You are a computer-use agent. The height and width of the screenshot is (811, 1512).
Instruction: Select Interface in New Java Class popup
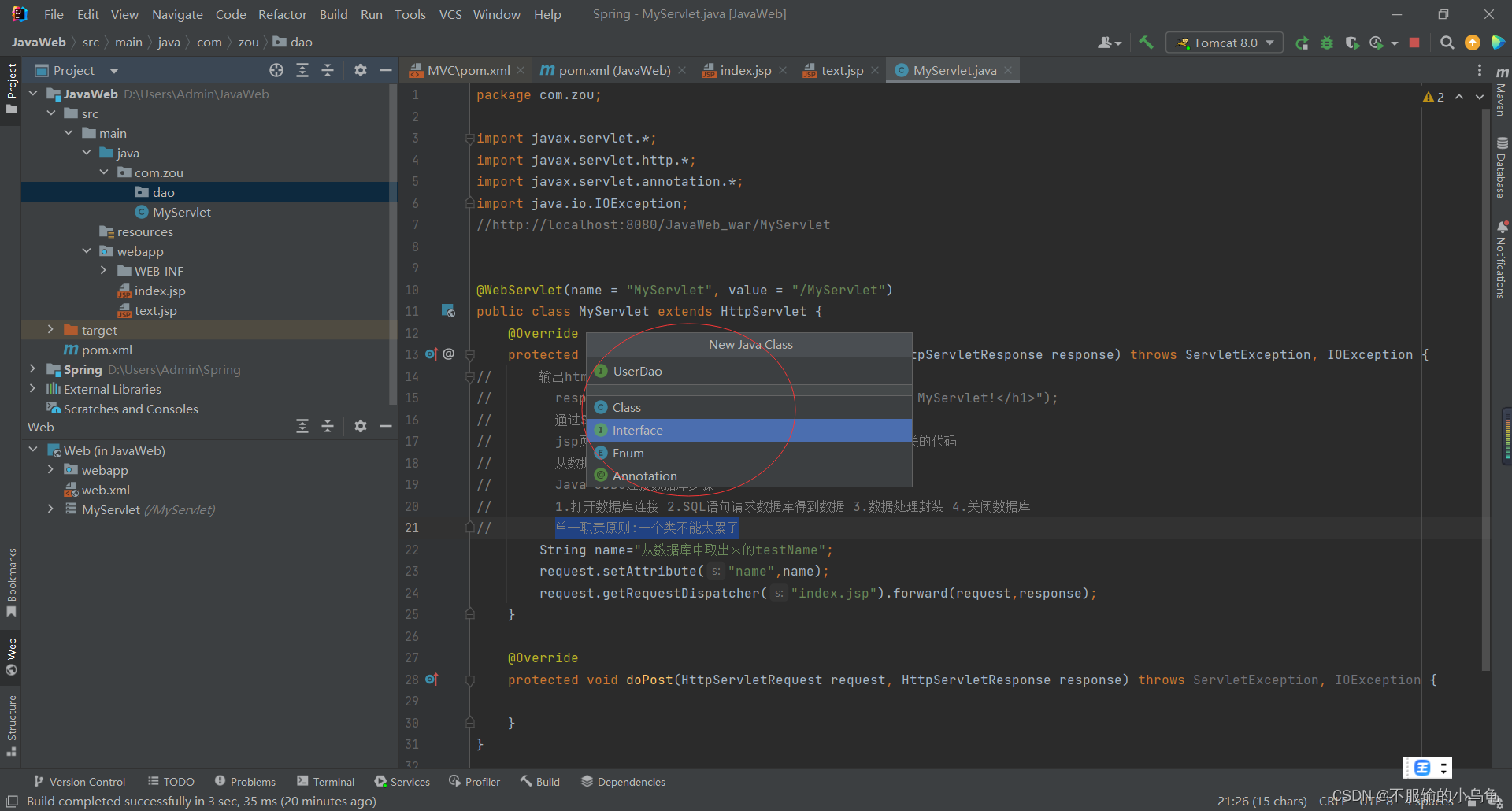[750, 430]
